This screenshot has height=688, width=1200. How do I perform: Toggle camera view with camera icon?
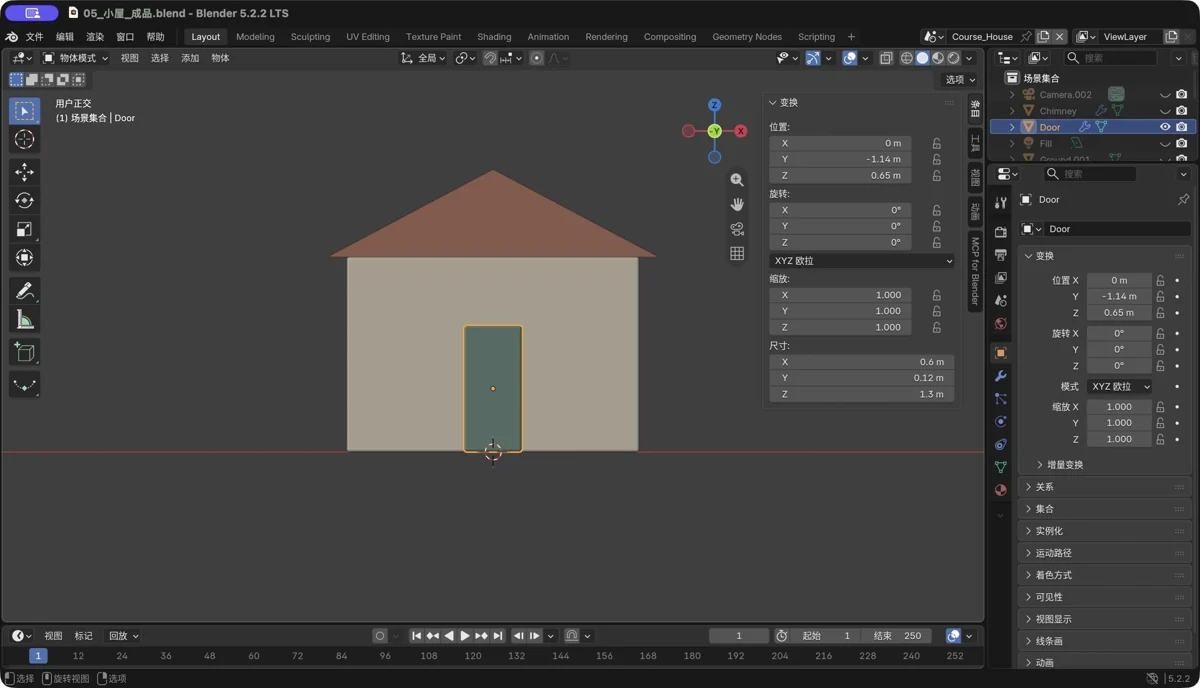coord(737,229)
